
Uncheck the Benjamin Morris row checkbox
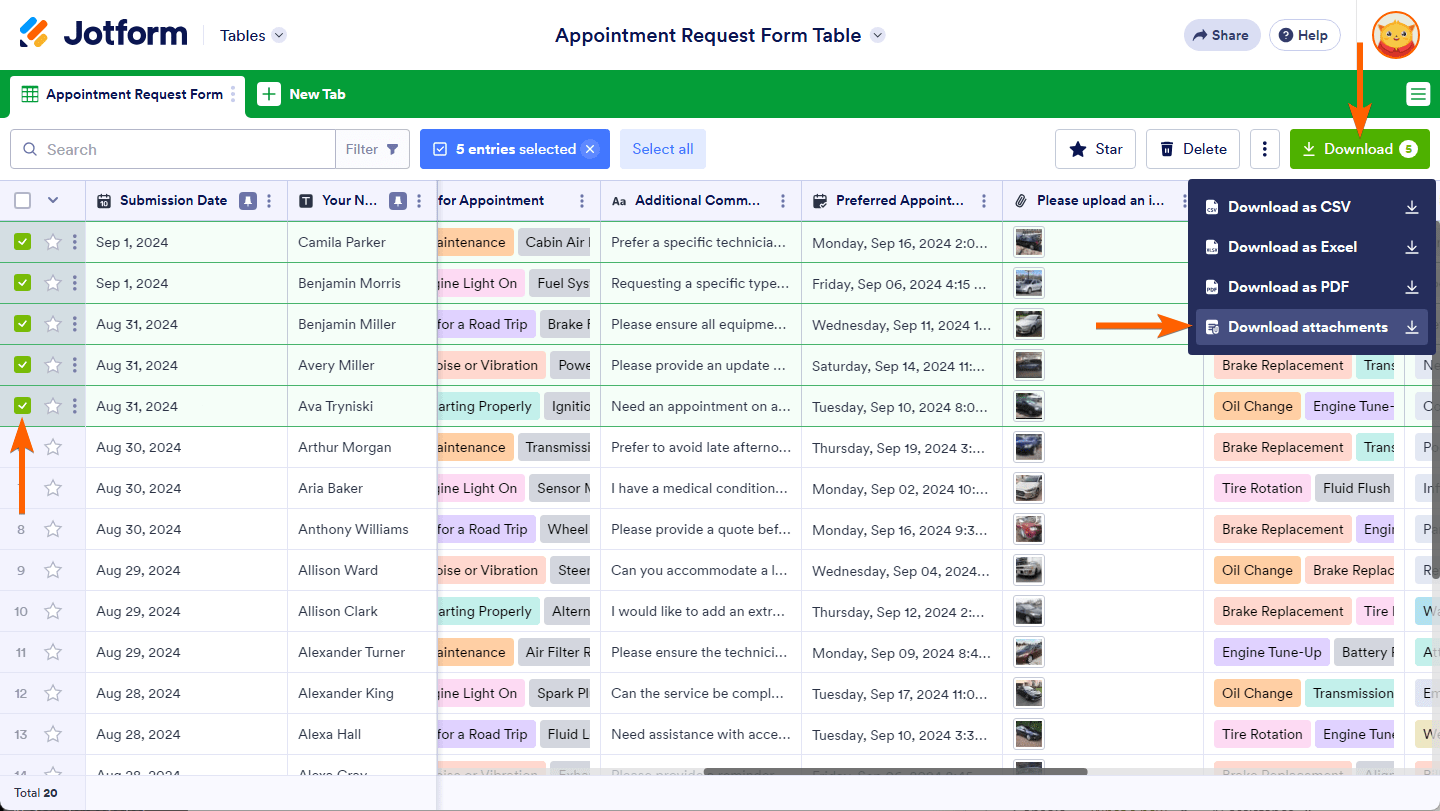tap(23, 283)
